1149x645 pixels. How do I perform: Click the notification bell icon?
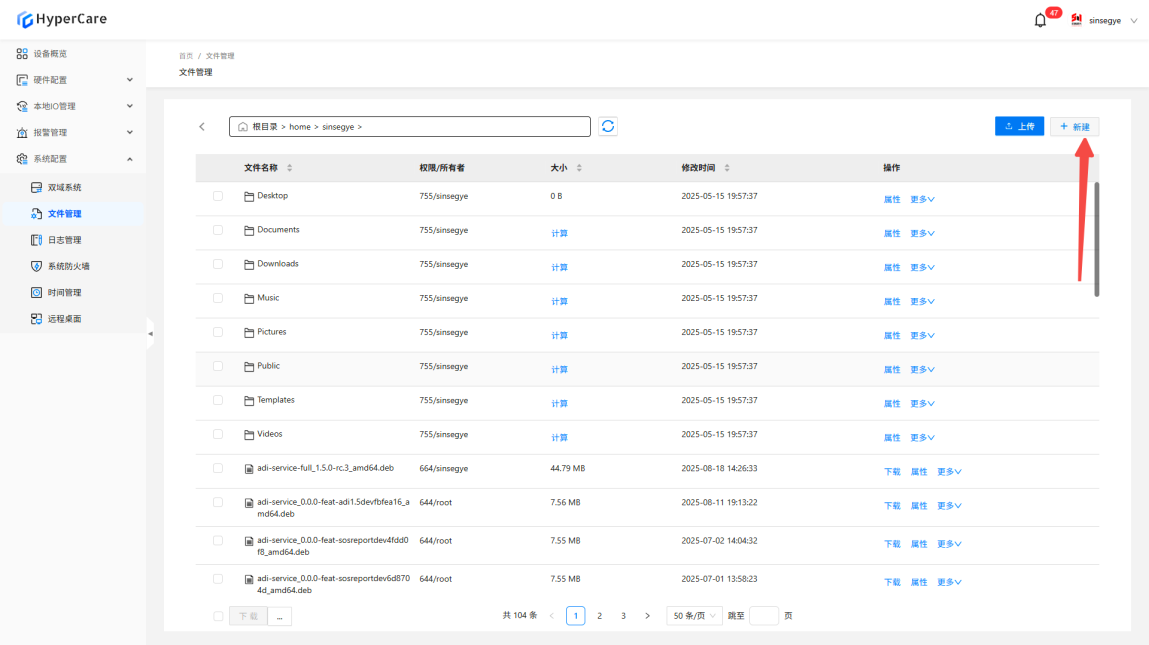tap(1040, 20)
